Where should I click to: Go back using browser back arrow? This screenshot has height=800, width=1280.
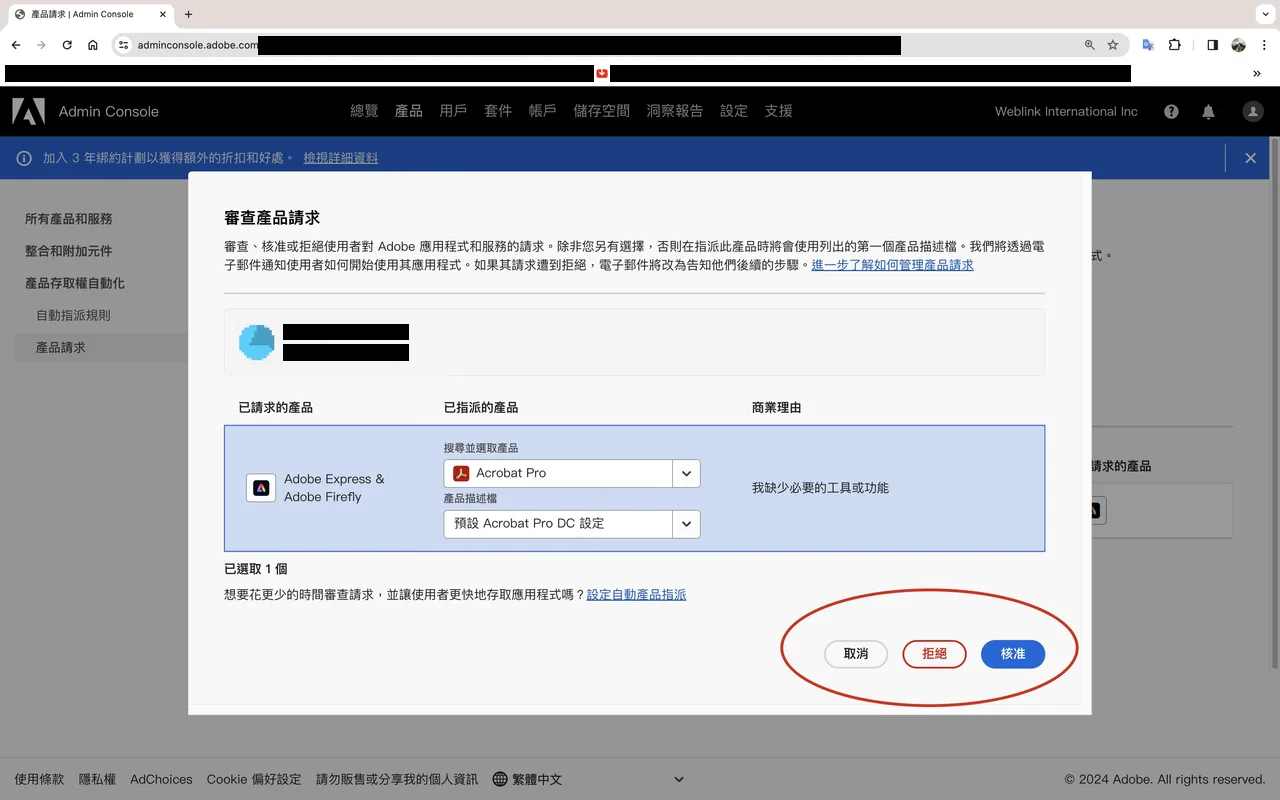[16, 45]
